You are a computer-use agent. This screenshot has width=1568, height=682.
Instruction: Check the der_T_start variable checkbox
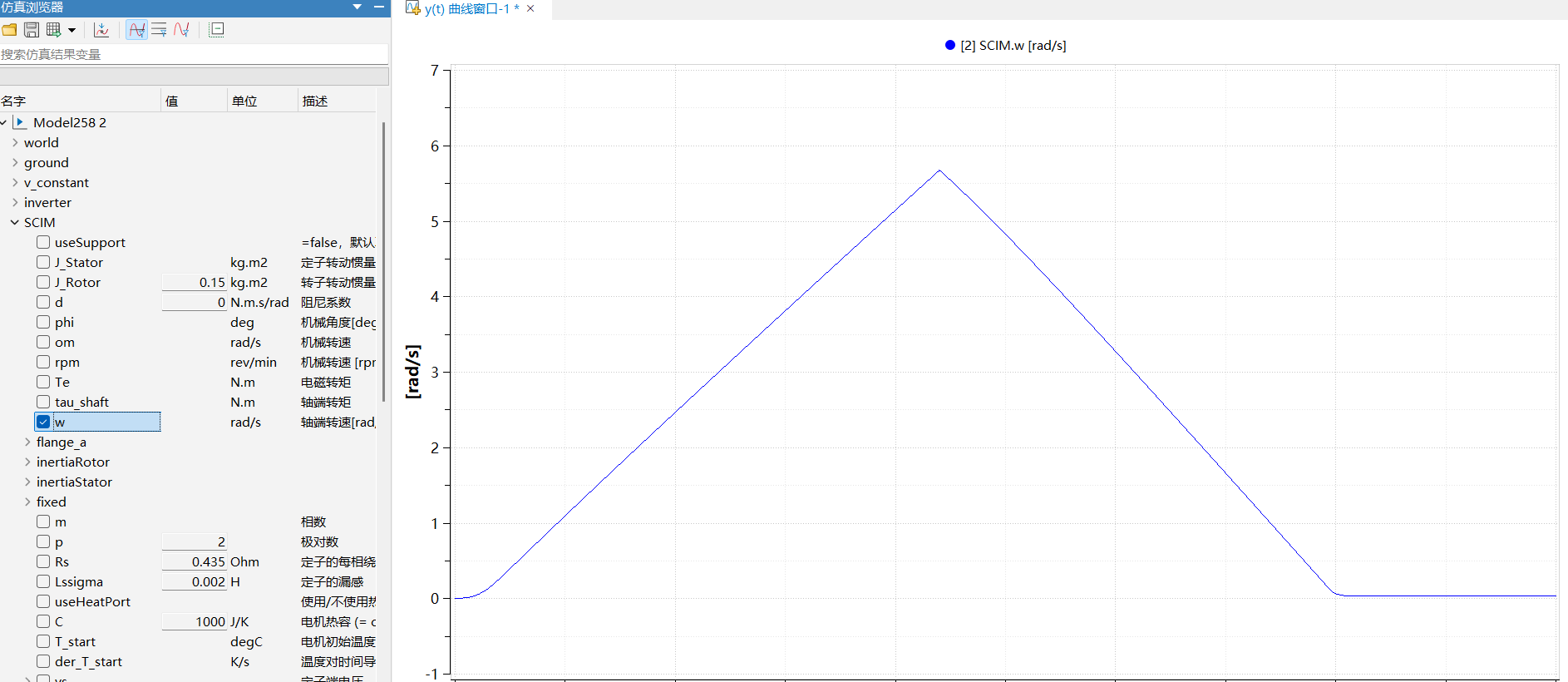pyautogui.click(x=43, y=661)
